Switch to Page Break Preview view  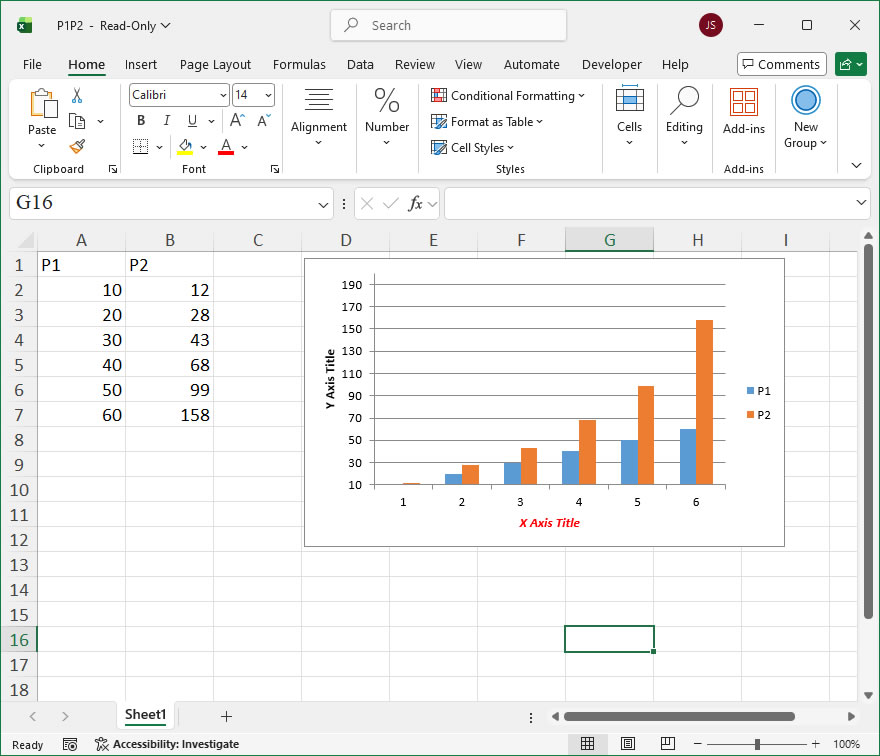click(666, 744)
